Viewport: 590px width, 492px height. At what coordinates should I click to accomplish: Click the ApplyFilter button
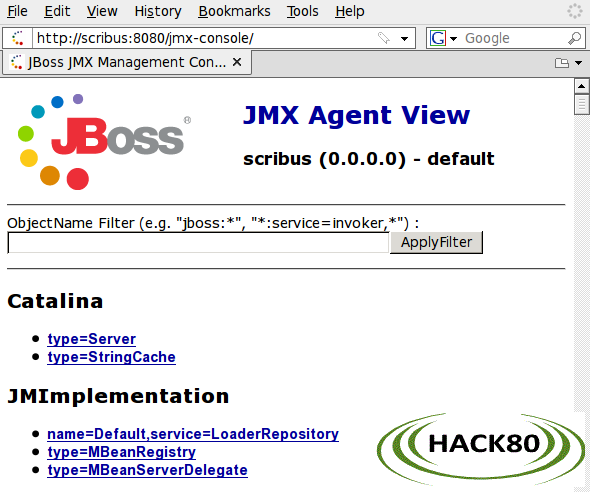click(x=436, y=242)
